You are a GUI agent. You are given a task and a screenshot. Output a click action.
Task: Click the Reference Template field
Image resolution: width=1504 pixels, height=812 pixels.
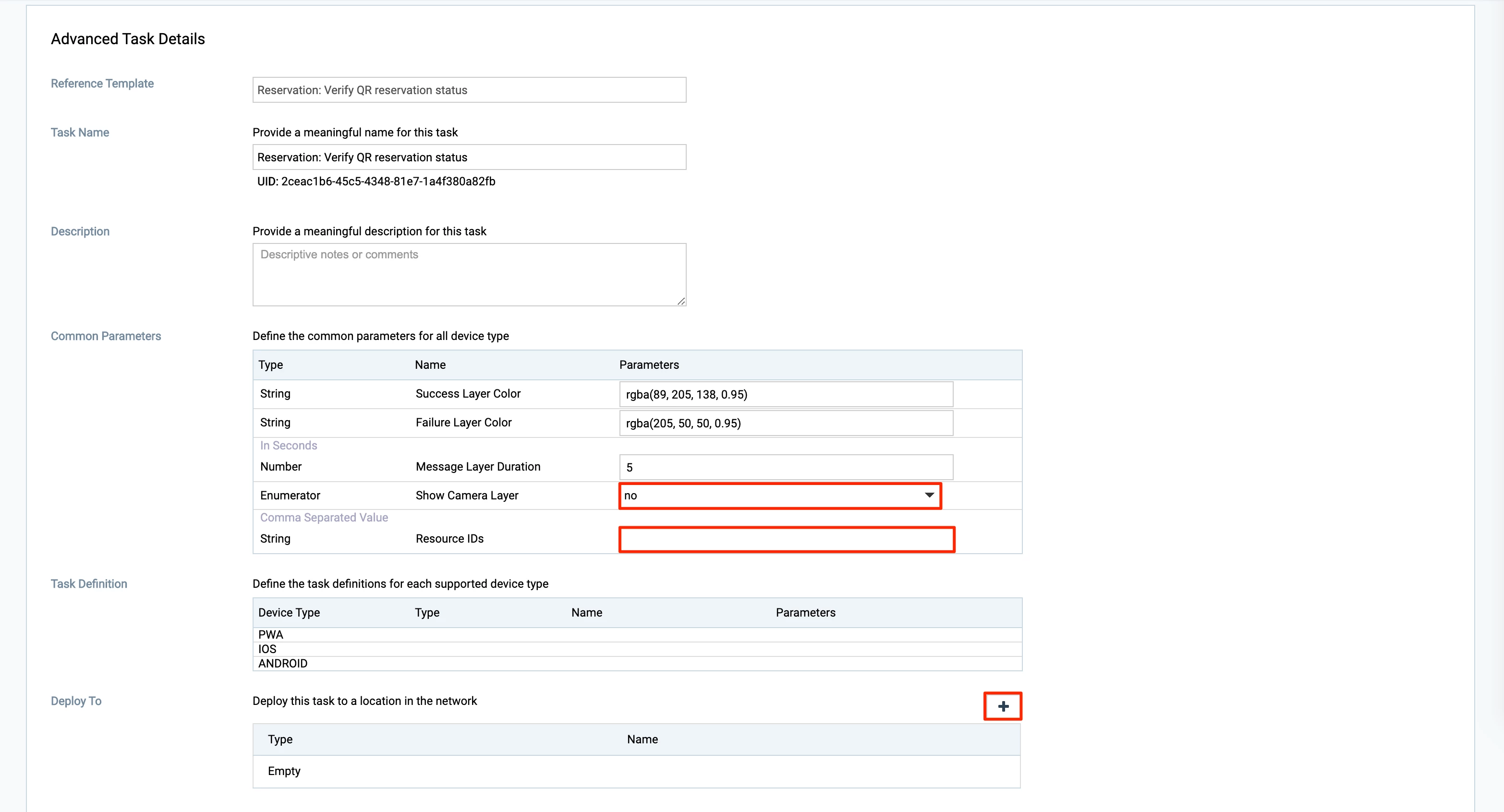pyautogui.click(x=469, y=90)
